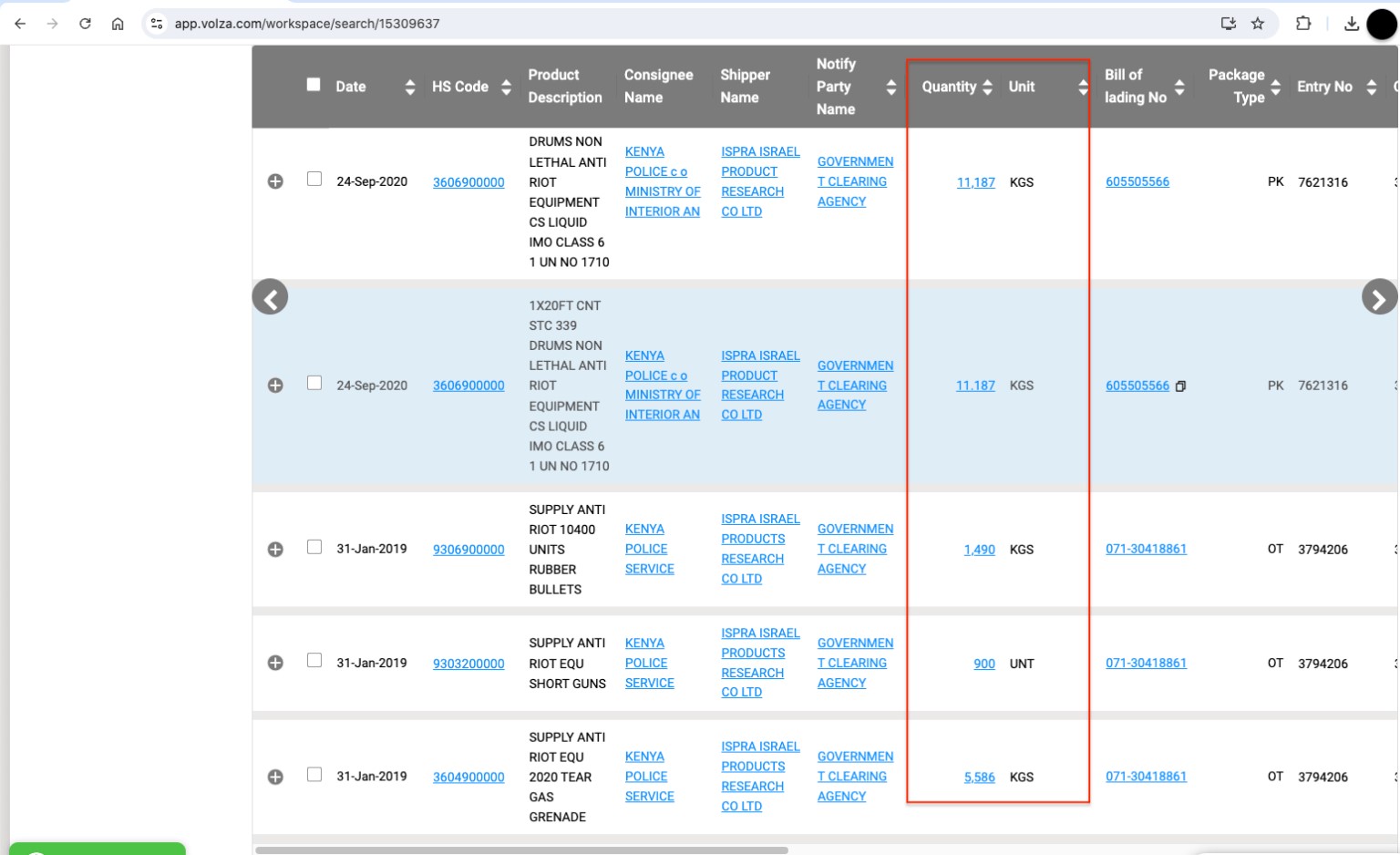The width and height of the screenshot is (1400, 855).
Task: Open Kenya Police c o Ministry consignee in highlighted row
Action: click(x=663, y=385)
